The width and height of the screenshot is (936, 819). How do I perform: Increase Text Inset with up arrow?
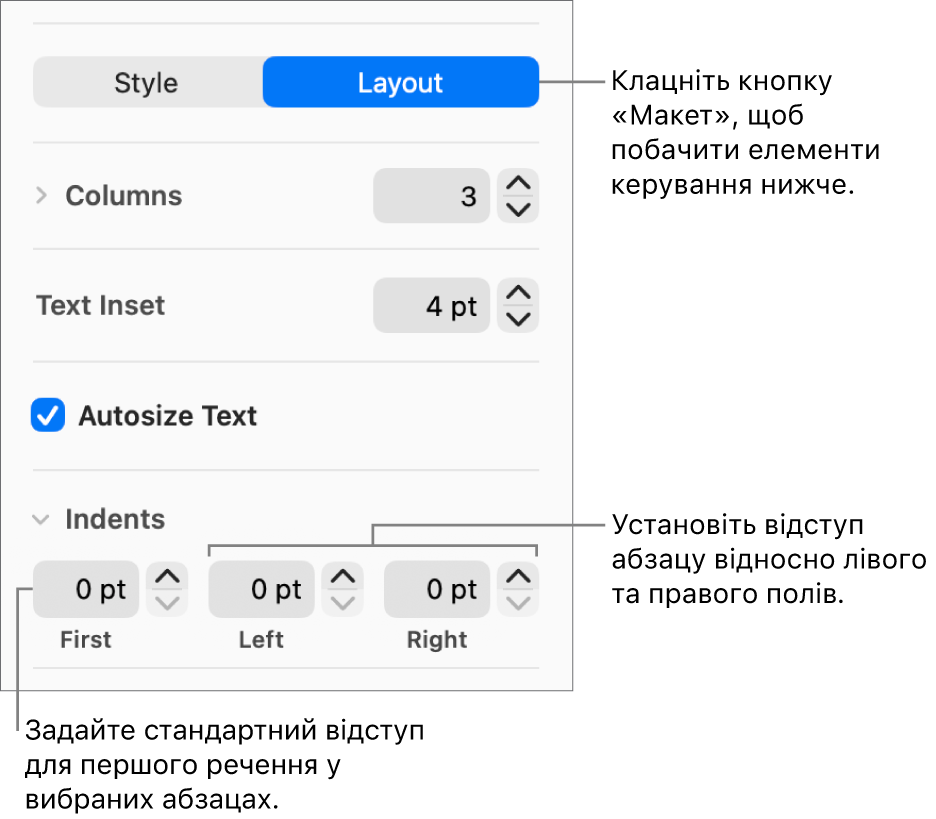[x=518, y=294]
